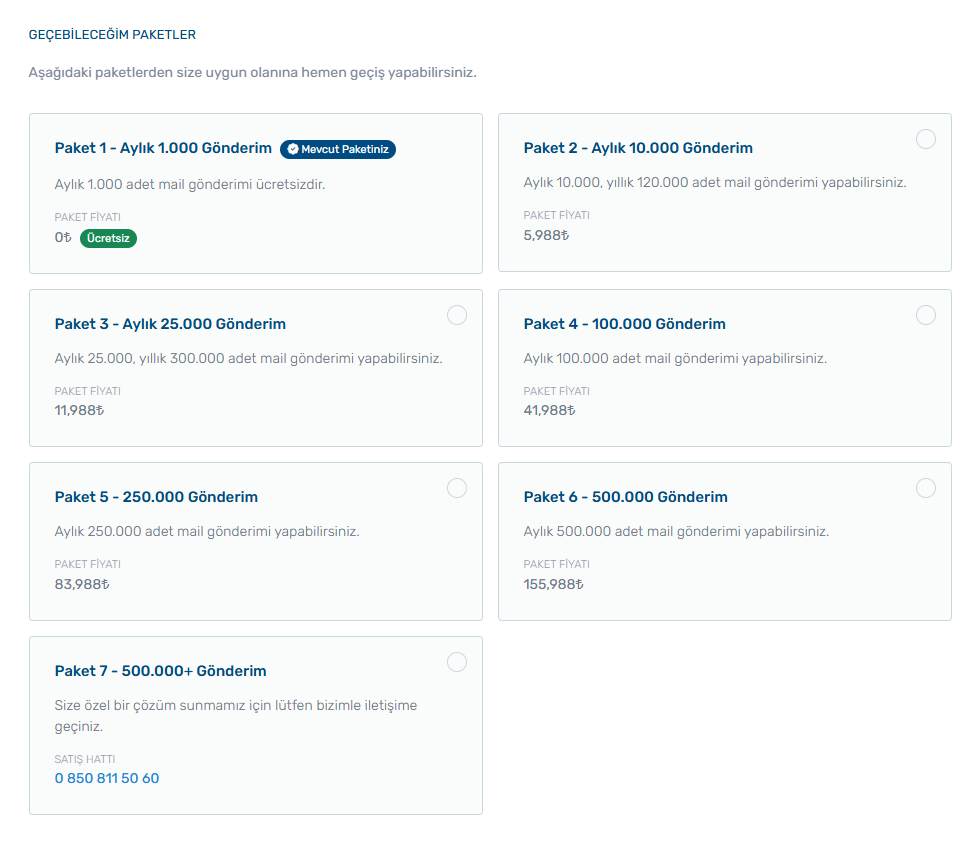The height and width of the screenshot is (848, 979).
Task: Click the 155,988₺ price of Paket 6
Action: pos(553,584)
